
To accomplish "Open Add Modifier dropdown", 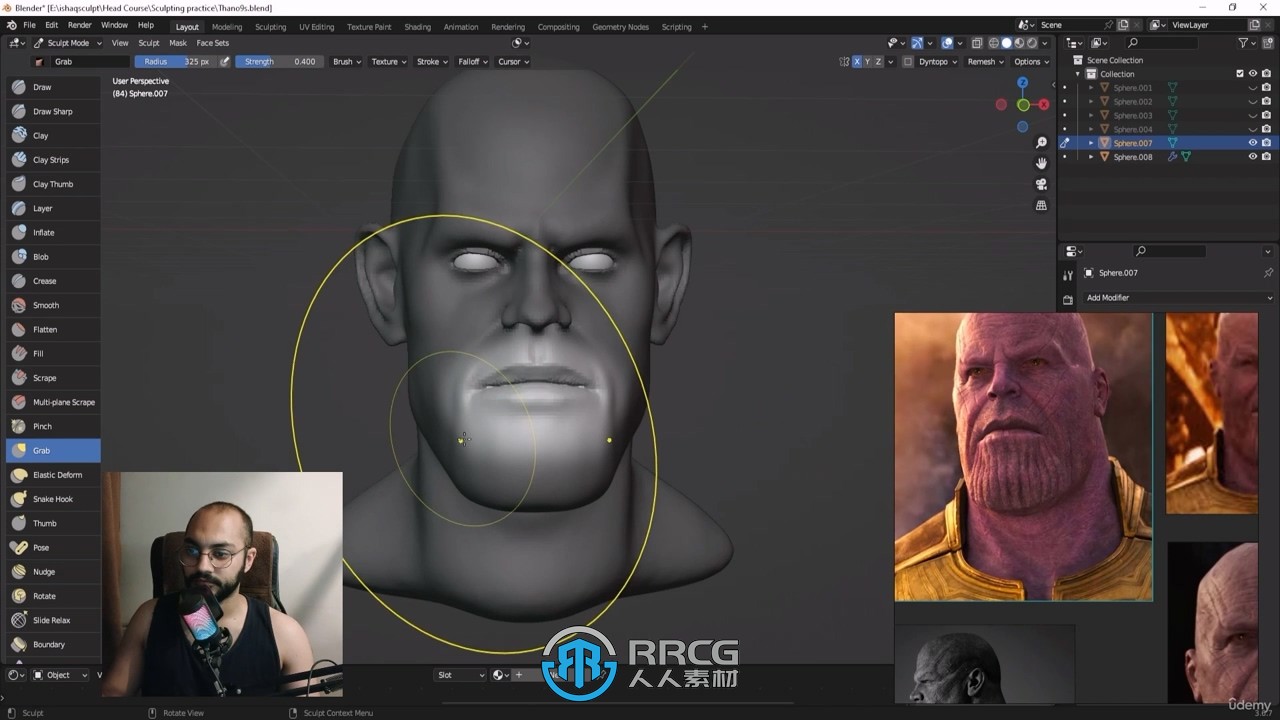I will [1178, 298].
